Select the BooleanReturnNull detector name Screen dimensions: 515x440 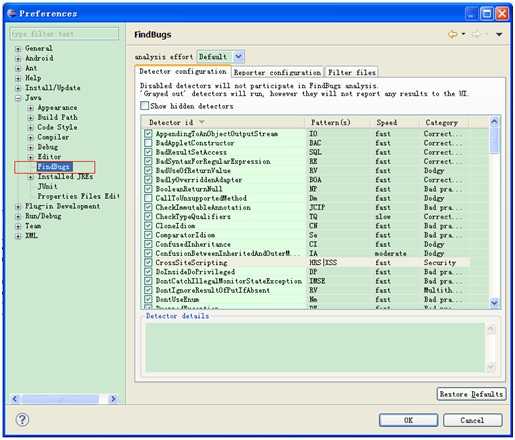tap(189, 189)
